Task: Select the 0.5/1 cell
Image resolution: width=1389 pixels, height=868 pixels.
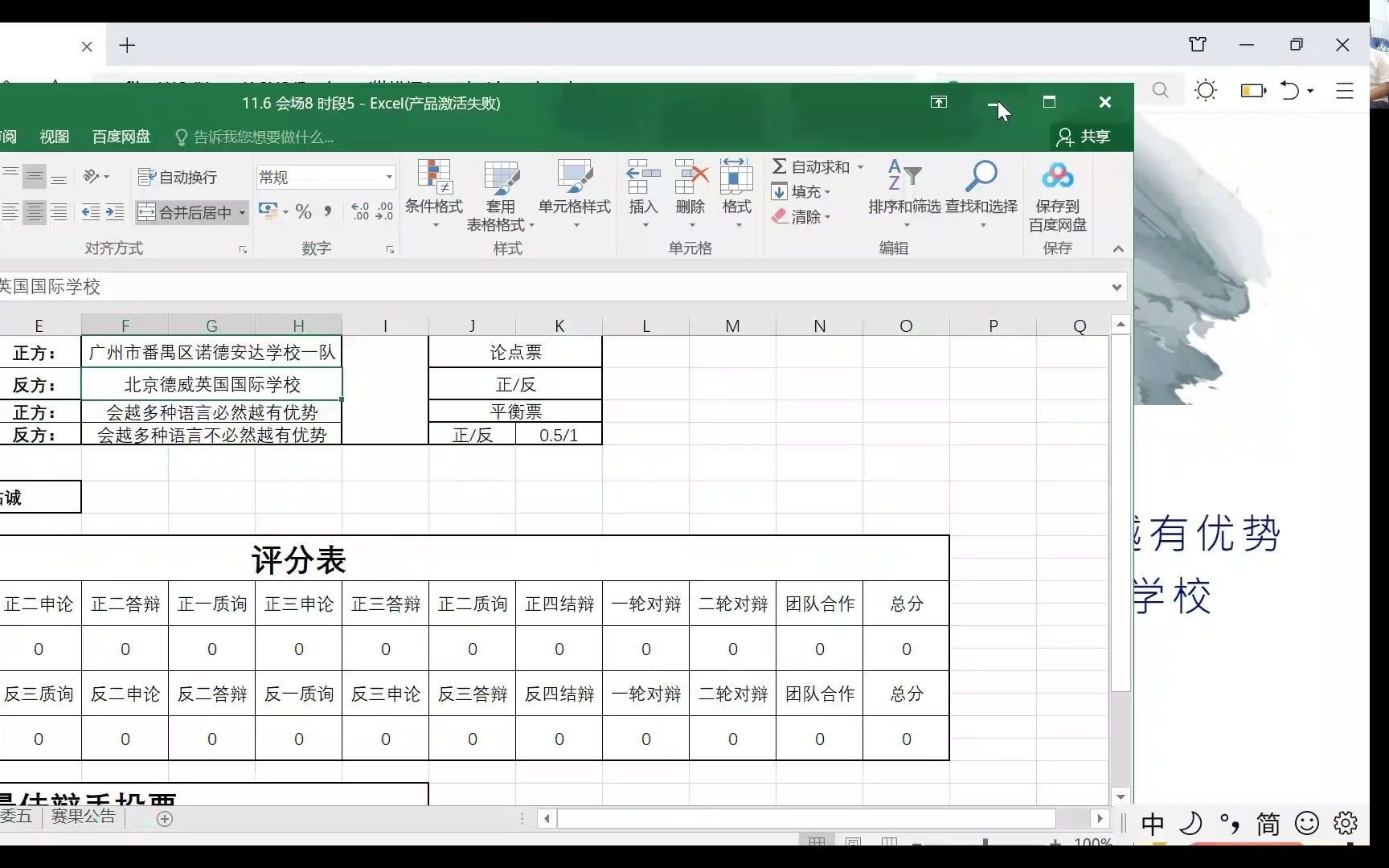Action: point(559,435)
